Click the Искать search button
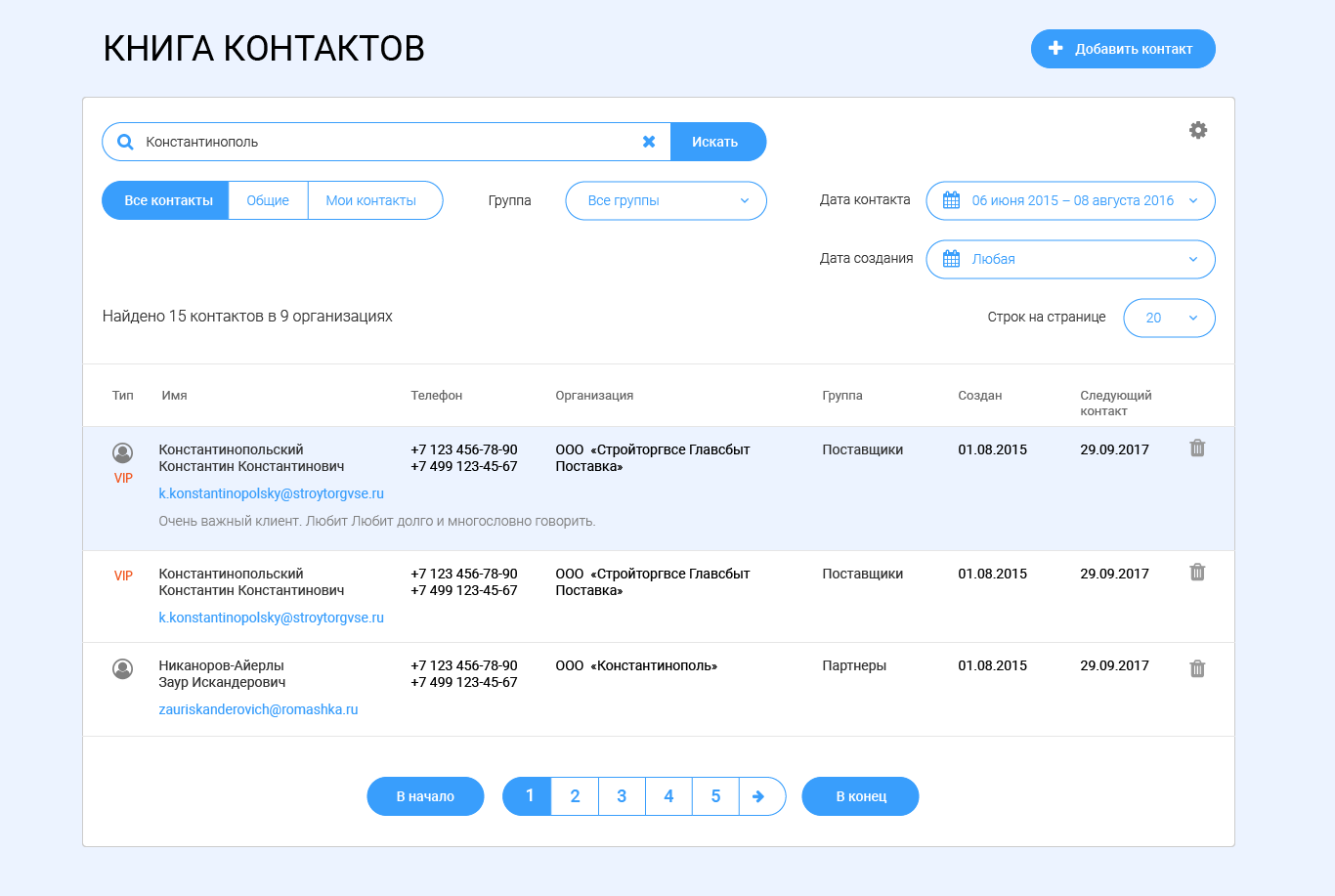 [x=716, y=142]
